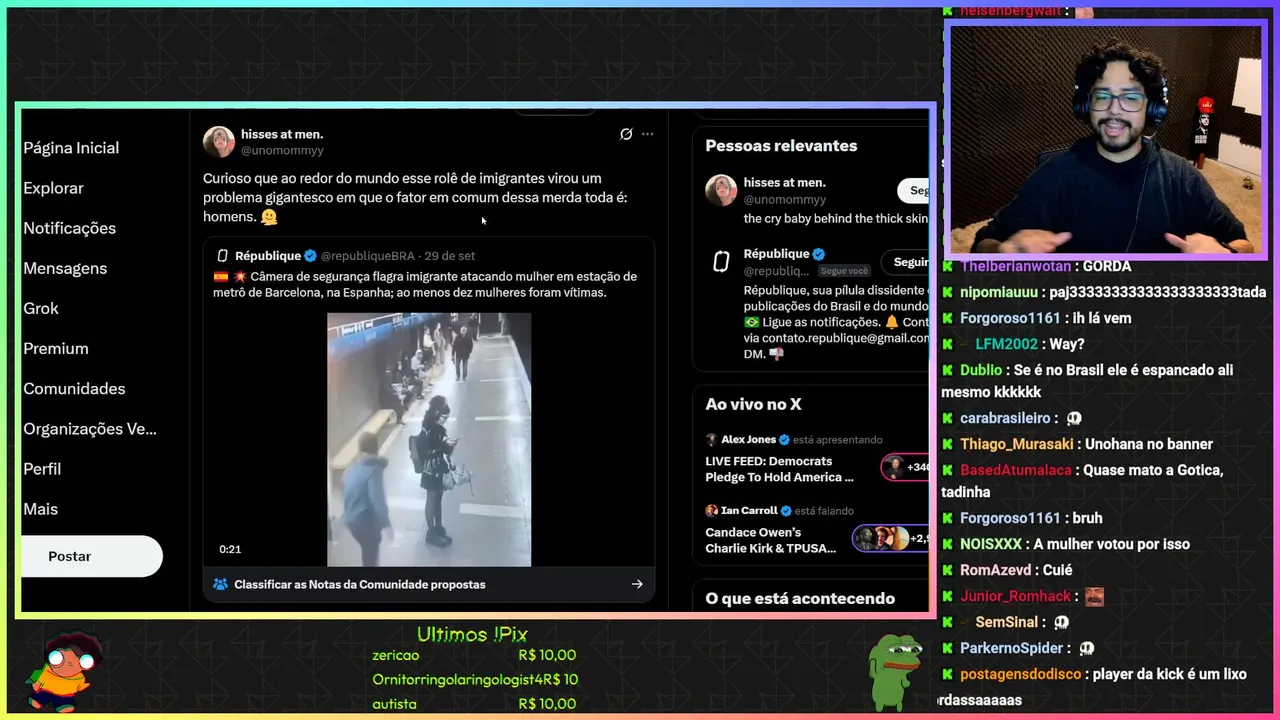This screenshot has width=1280, height=720.
Task: Click the Alex Jones verified badge
Action: pos(784,439)
